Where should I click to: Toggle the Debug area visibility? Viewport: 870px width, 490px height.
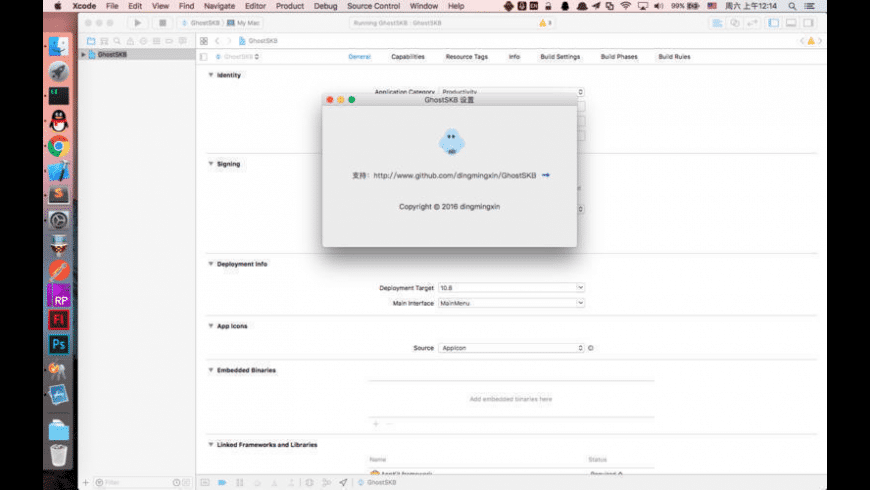pyautogui.click(x=791, y=23)
